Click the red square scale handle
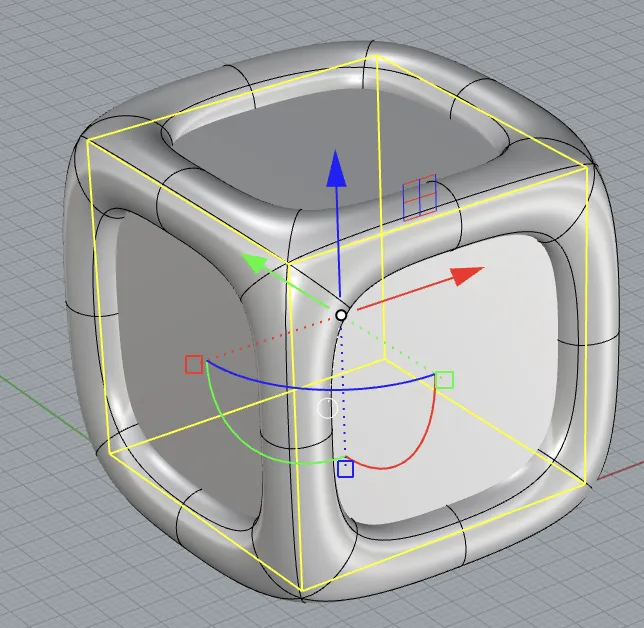This screenshot has height=628, width=644. tap(194, 365)
